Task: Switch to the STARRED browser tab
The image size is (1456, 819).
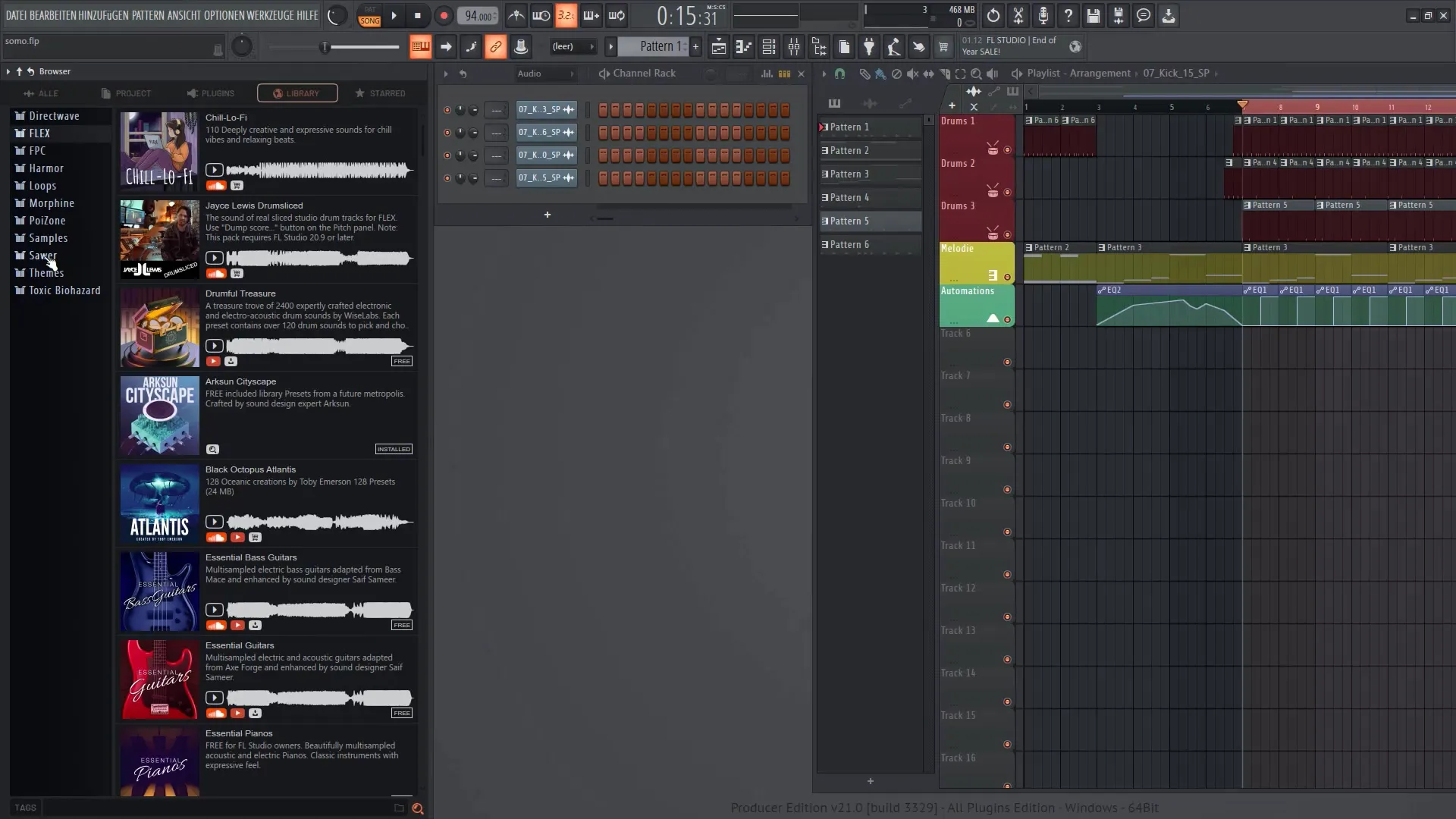Action: tap(380, 93)
